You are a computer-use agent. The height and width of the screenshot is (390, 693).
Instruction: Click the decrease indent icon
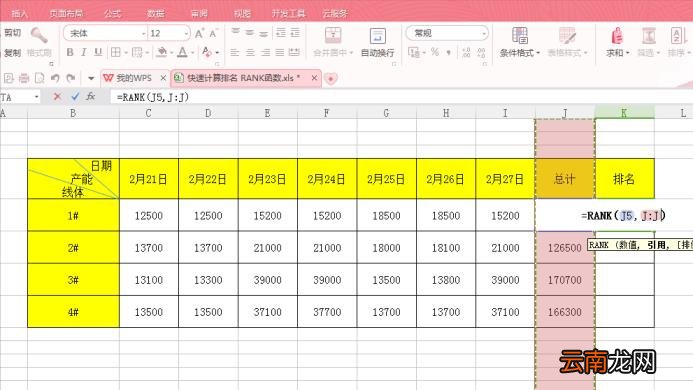pyautogui.click(x=281, y=33)
